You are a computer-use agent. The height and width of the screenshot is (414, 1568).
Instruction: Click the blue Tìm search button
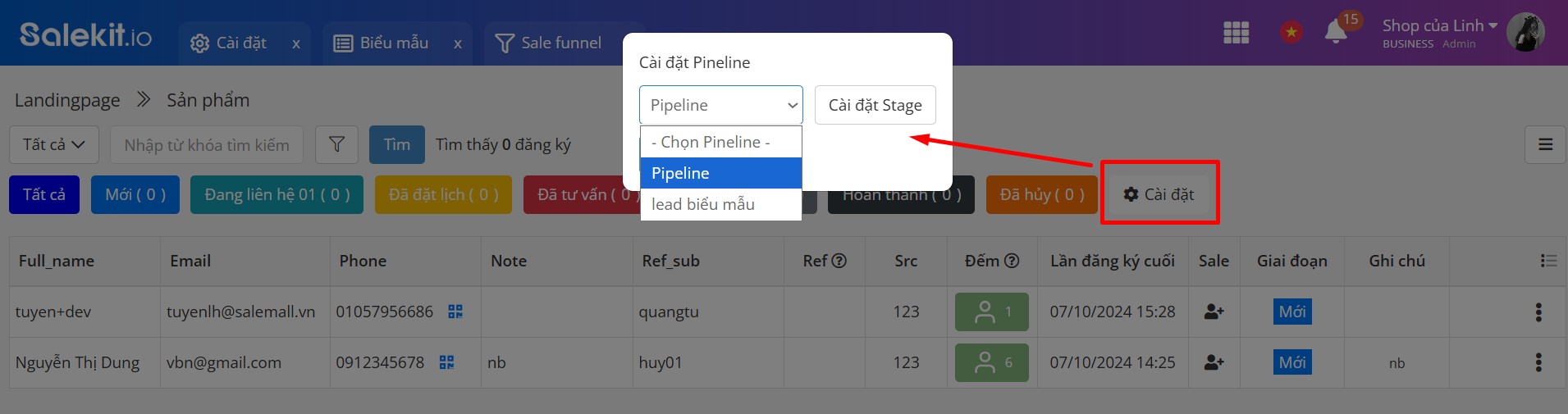(x=397, y=145)
